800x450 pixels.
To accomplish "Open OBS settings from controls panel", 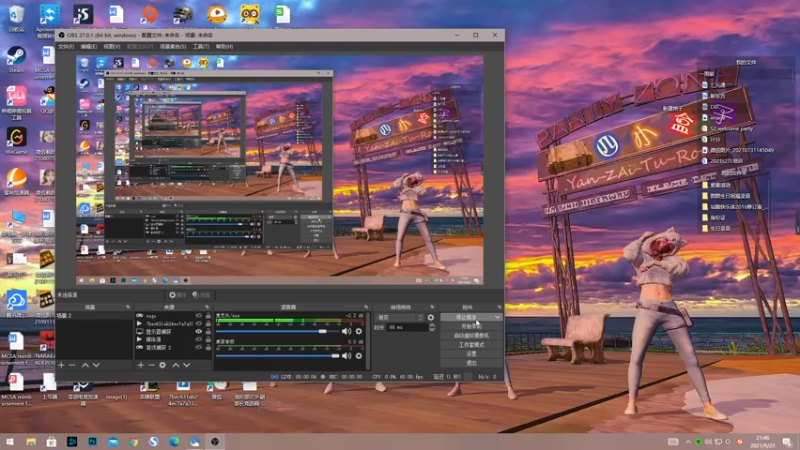I will (x=471, y=354).
